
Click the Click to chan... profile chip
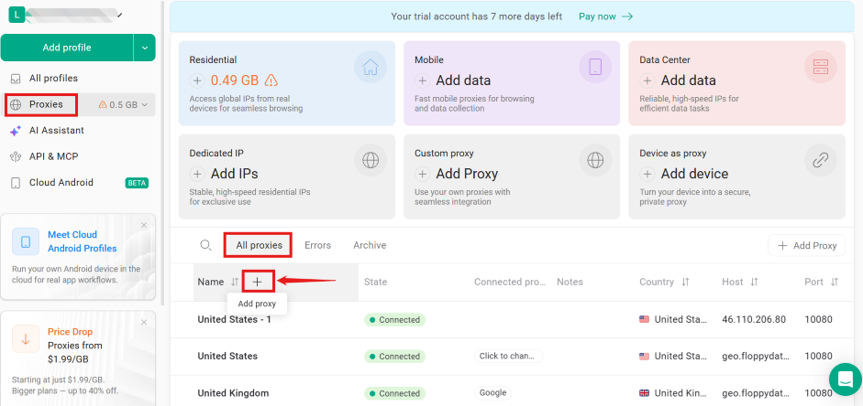tap(509, 356)
